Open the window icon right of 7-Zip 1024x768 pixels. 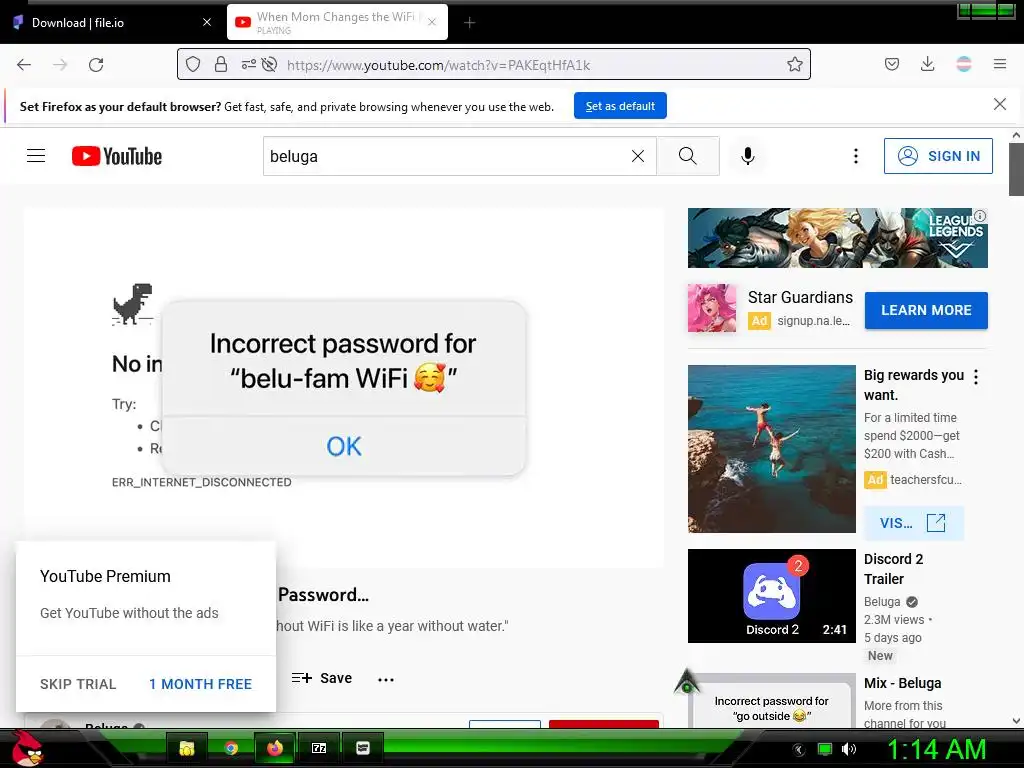362,748
